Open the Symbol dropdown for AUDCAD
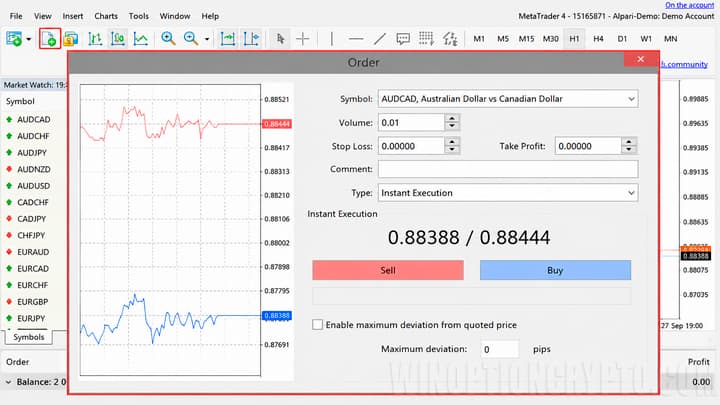The image size is (720, 405). click(x=631, y=99)
